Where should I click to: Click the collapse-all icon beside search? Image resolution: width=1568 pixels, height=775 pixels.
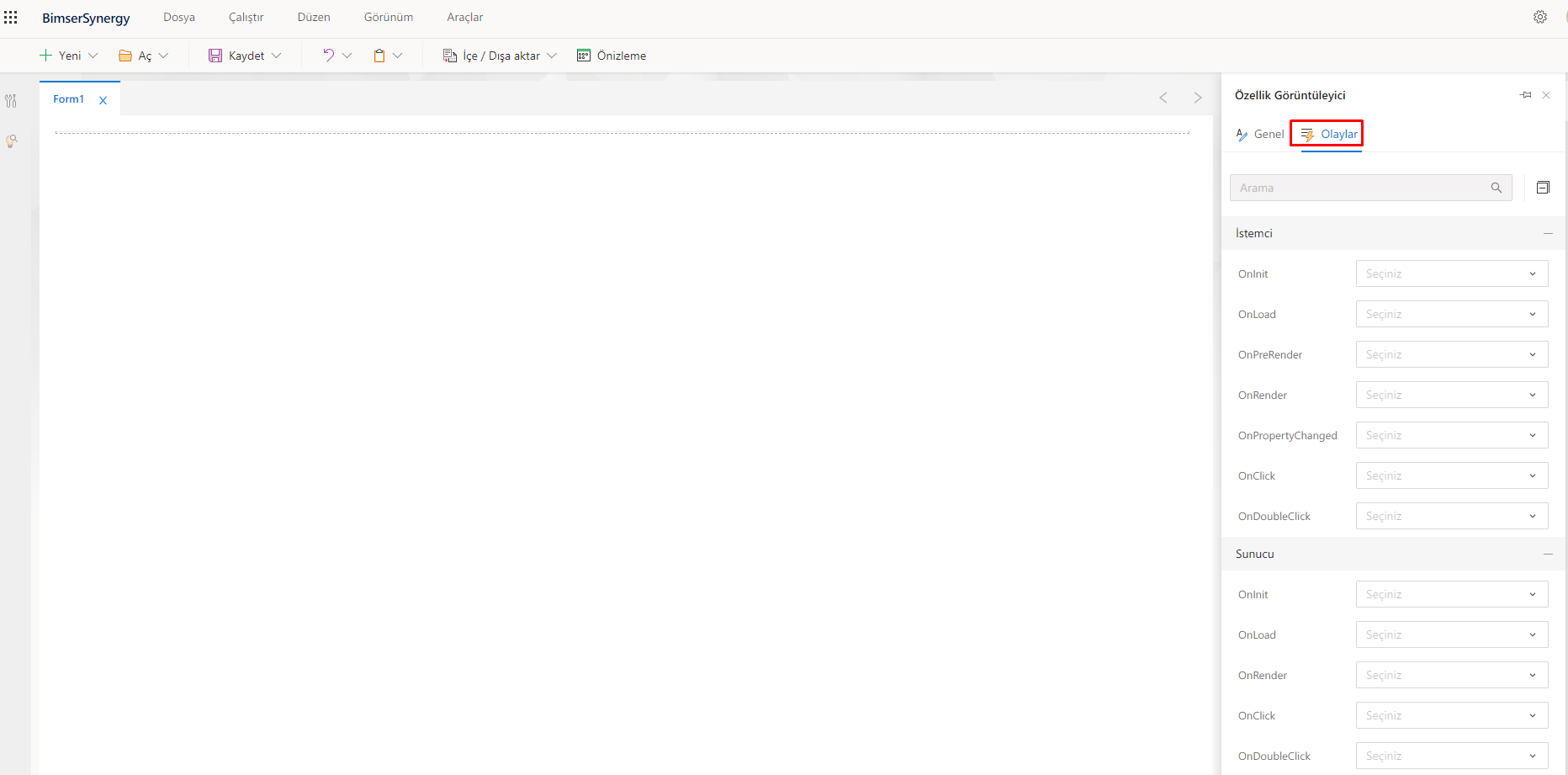point(1543,188)
